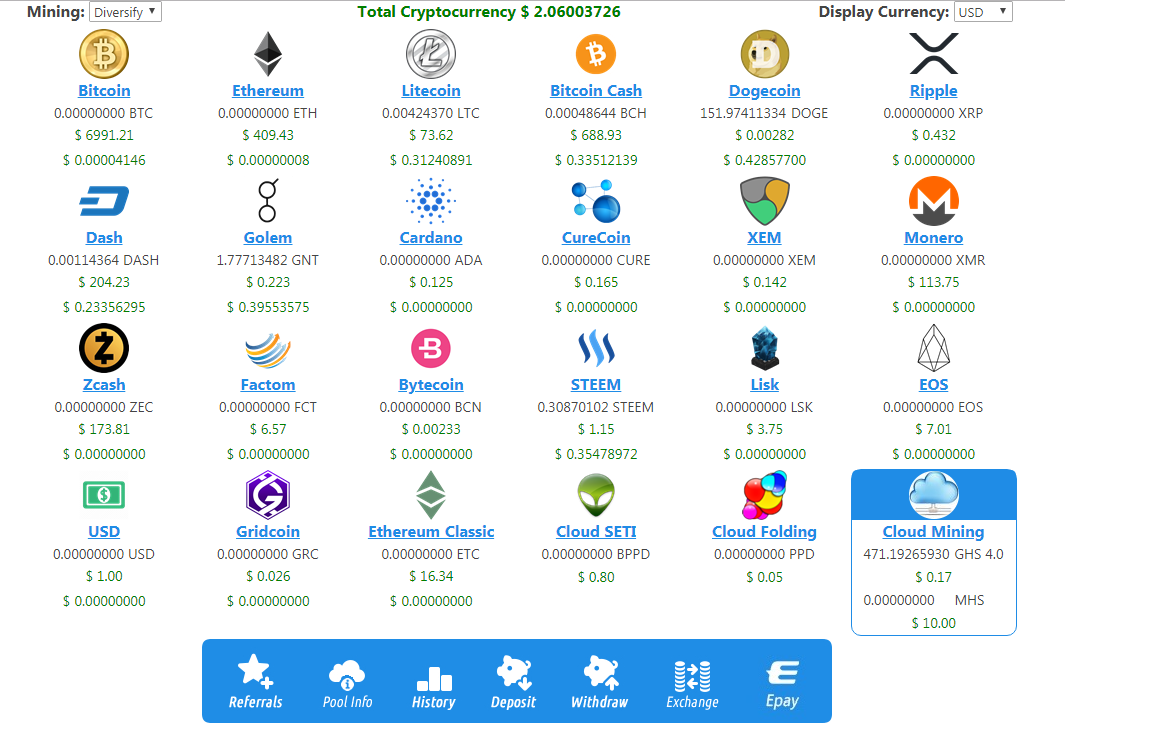
Task: Click the XEM shield icon
Action: (764, 201)
